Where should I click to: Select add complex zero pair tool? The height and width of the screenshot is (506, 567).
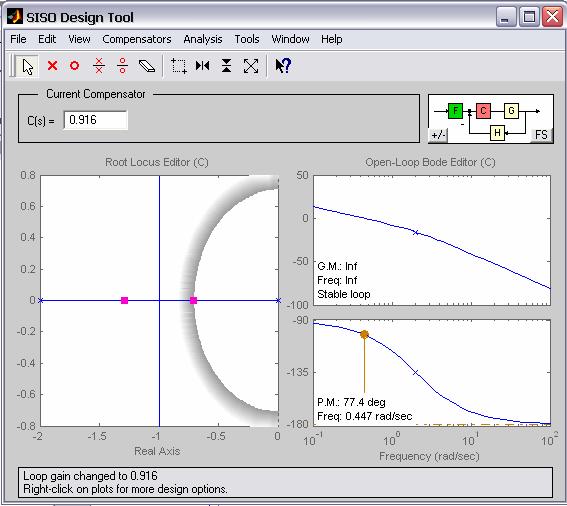coord(122,66)
